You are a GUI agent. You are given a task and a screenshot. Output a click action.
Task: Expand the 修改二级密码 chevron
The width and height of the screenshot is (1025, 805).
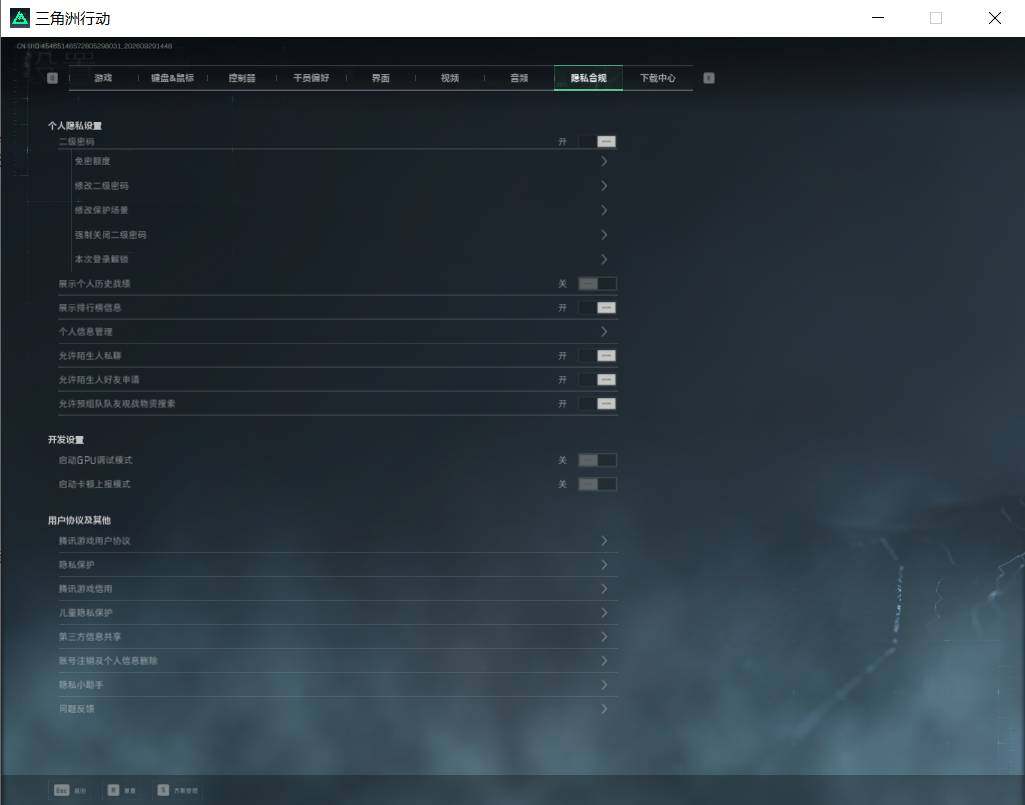604,186
